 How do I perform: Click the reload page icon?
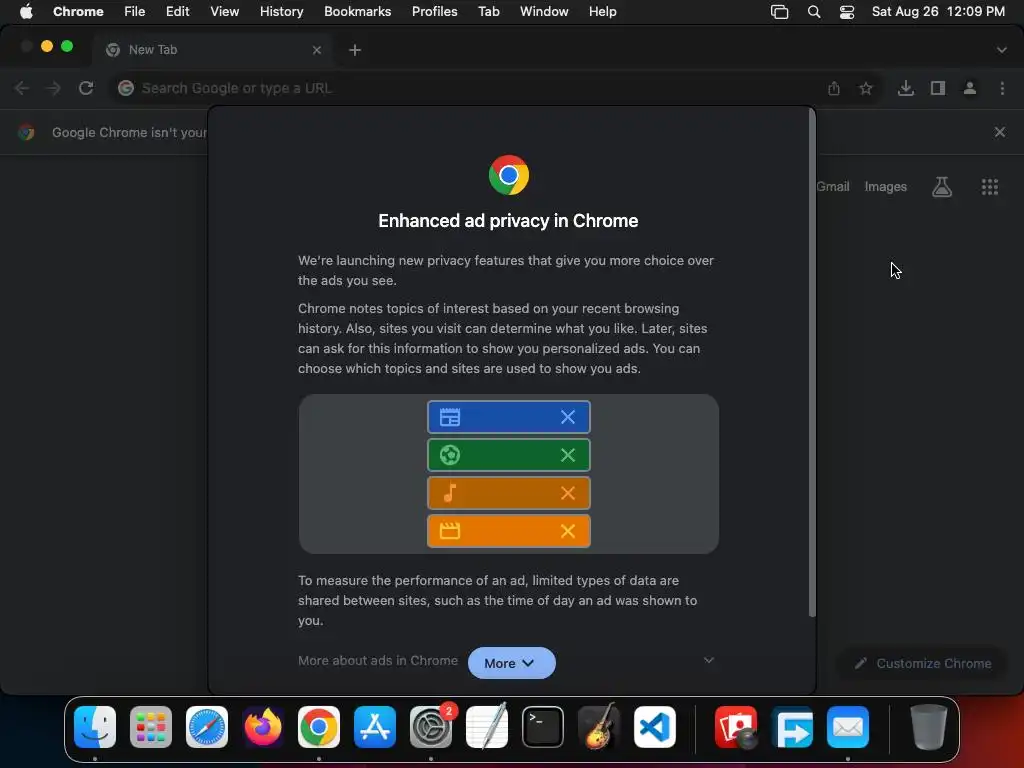86,88
